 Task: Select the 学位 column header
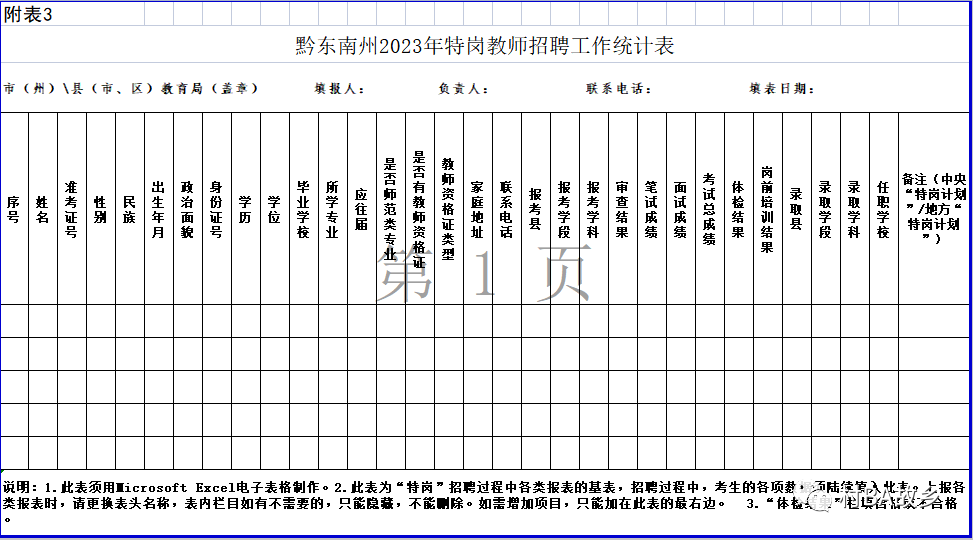coord(275,209)
